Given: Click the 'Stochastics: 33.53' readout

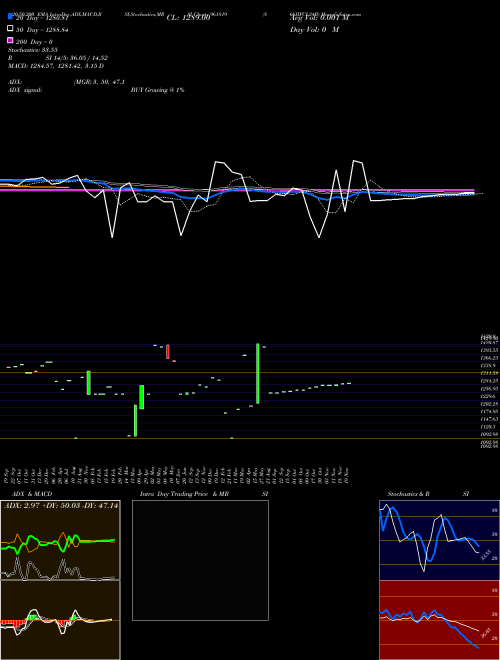Looking at the screenshot, I should point(32,50).
